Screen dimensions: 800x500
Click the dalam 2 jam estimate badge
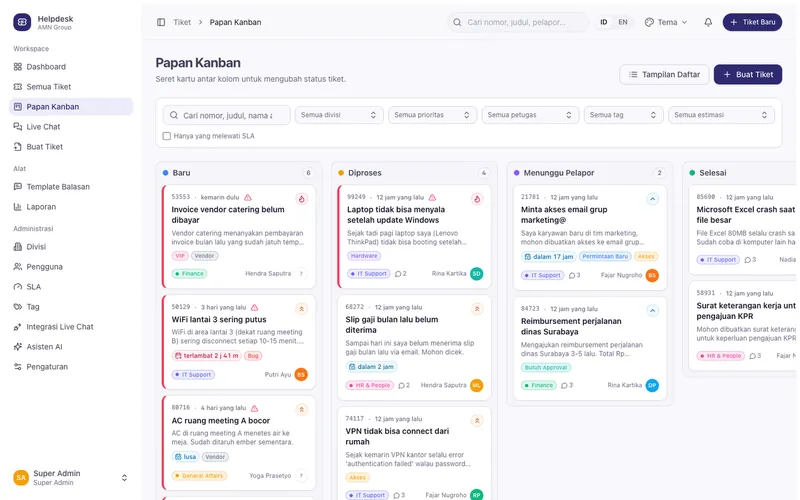coord(371,367)
